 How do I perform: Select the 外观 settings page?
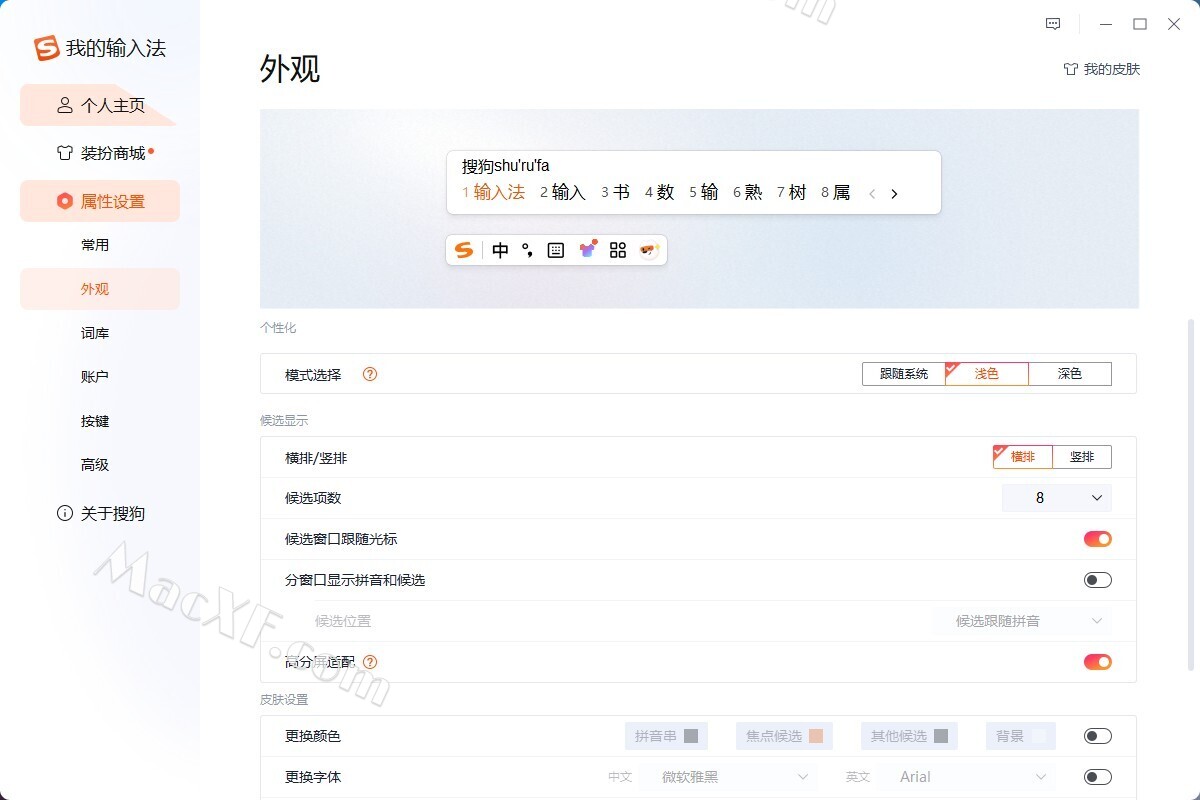100,289
